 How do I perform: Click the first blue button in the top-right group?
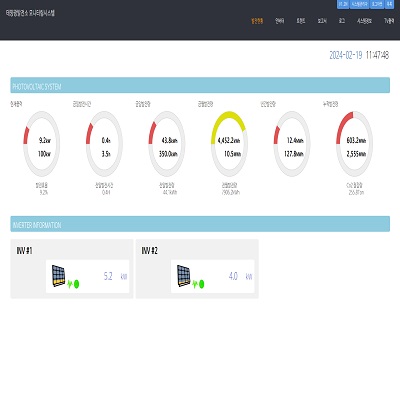tap(343, 4)
